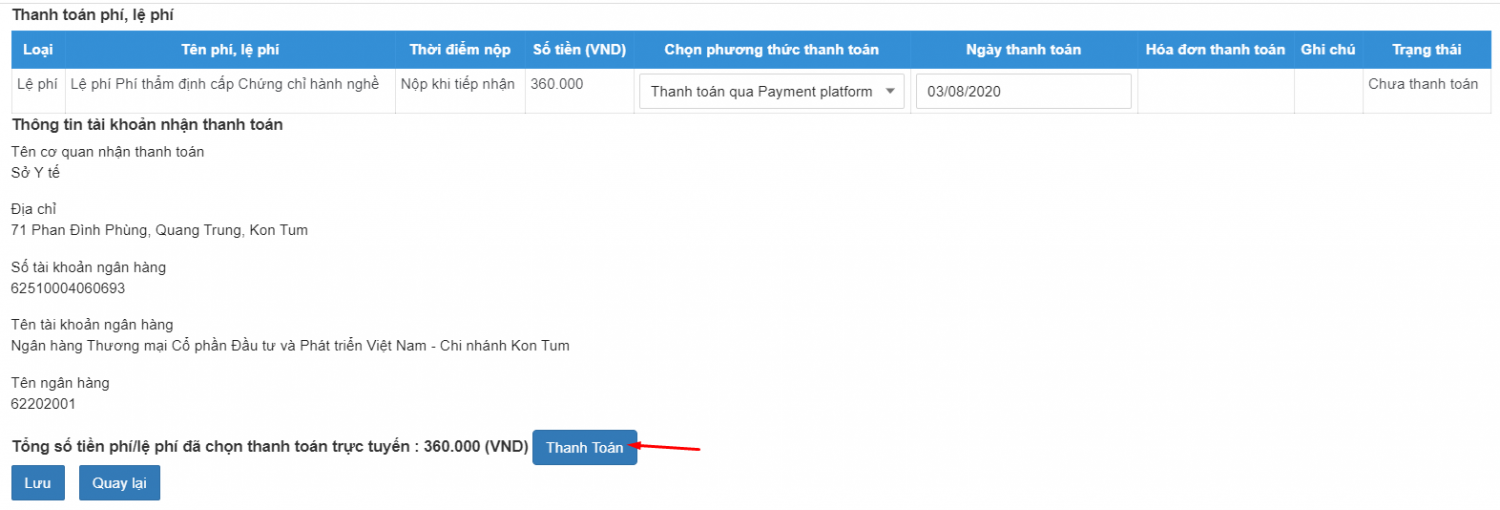Click the bank code 62202001
The image size is (1500, 510).
point(43,404)
